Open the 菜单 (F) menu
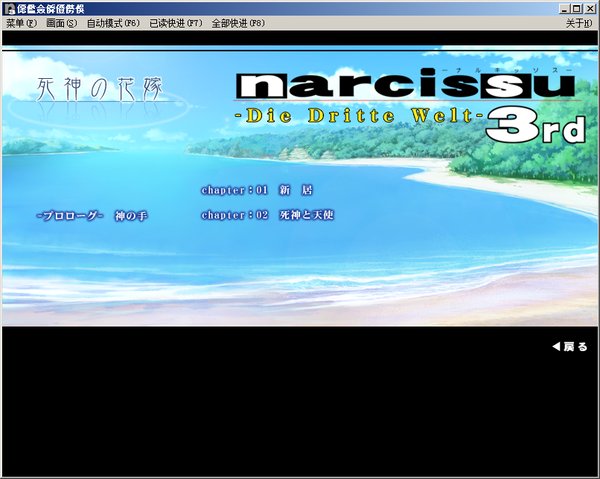 point(21,23)
